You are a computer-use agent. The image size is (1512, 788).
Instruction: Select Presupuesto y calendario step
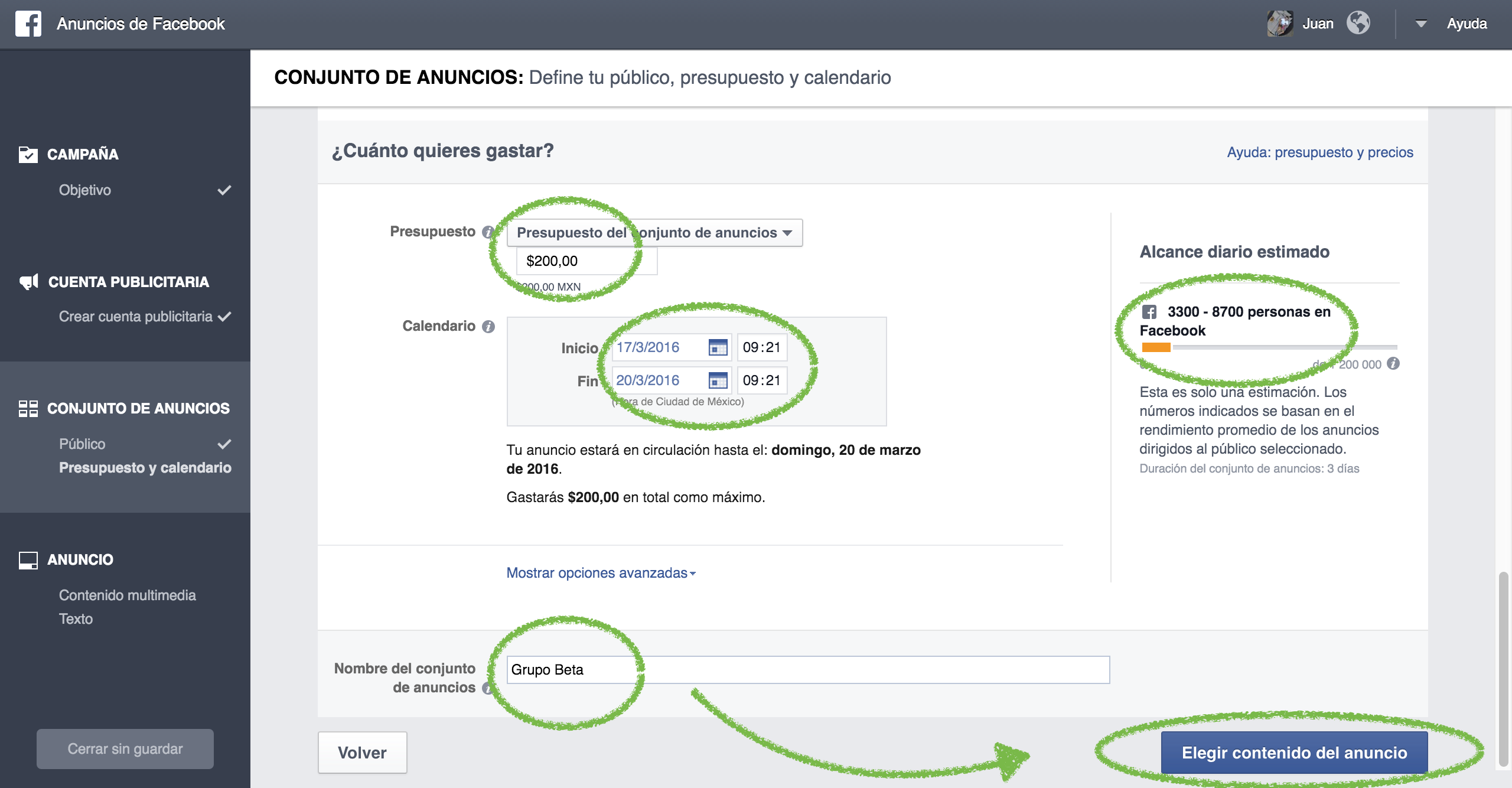(x=145, y=468)
